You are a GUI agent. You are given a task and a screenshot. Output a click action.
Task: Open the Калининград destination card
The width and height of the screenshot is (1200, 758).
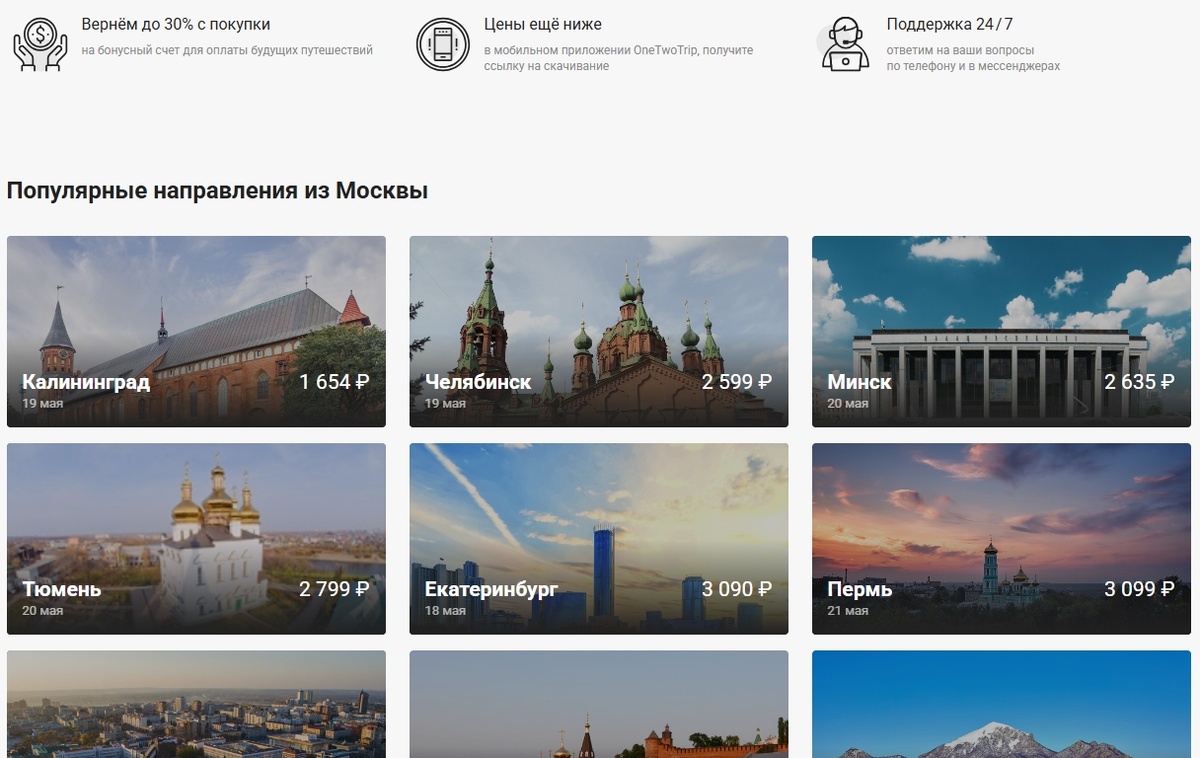pos(196,331)
